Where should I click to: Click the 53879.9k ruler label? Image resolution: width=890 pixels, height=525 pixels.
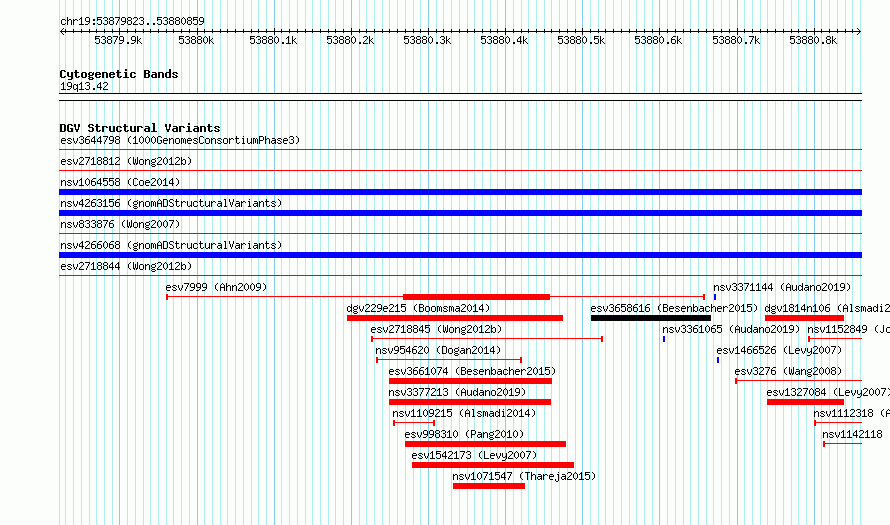pos(118,40)
